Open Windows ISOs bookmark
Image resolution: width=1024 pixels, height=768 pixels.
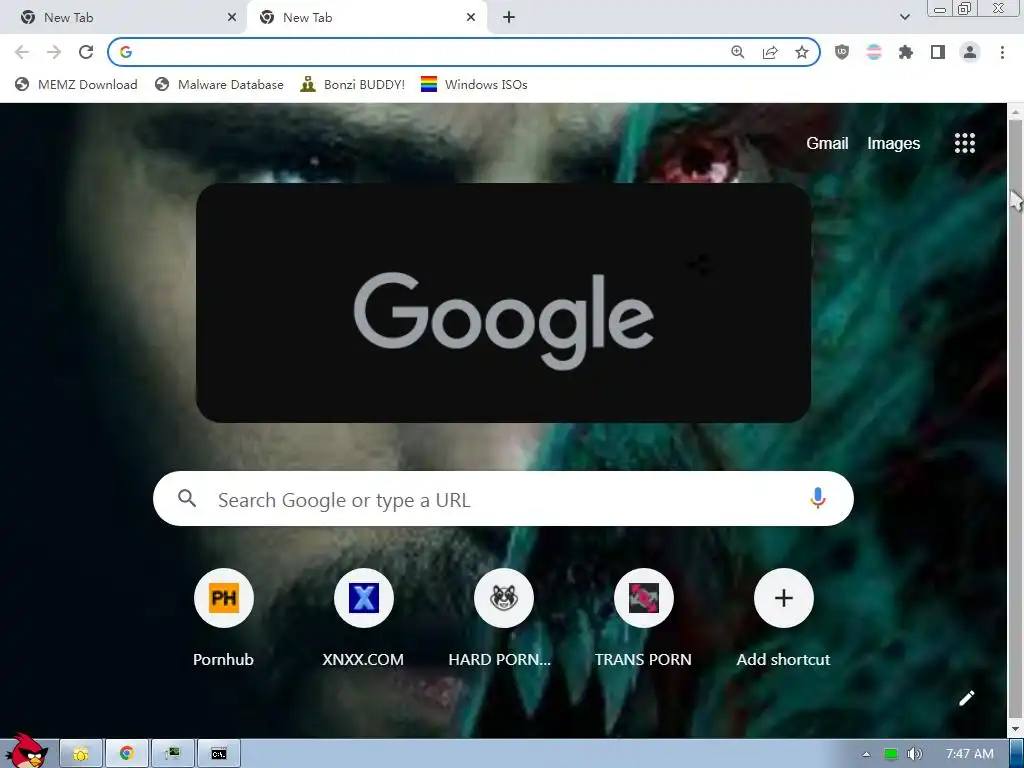(474, 84)
